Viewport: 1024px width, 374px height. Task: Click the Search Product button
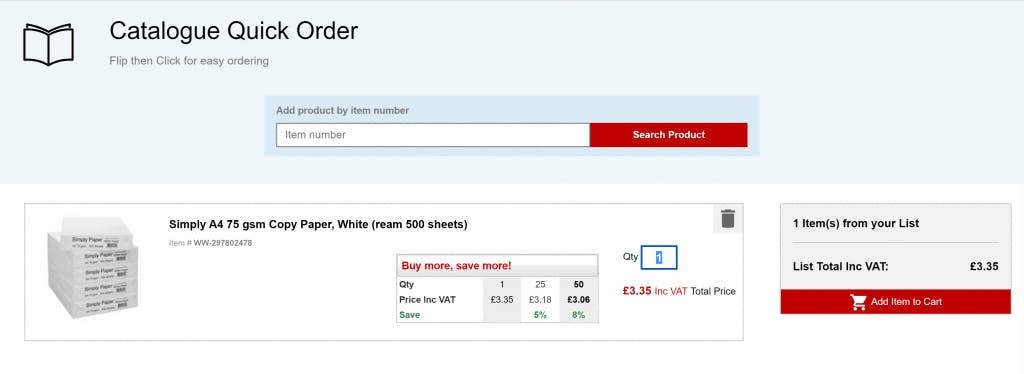[669, 134]
